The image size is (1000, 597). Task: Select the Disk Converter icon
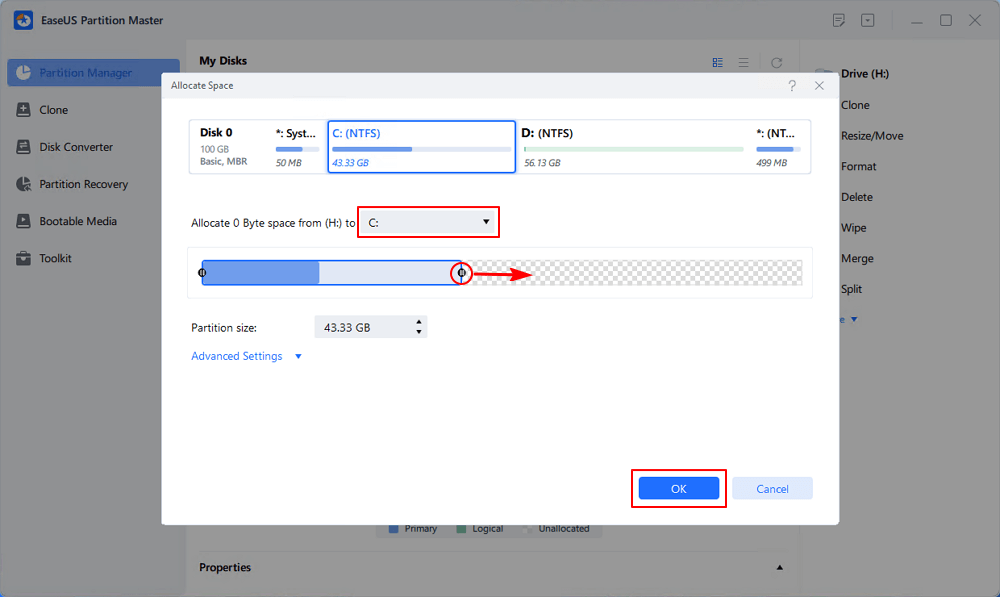[x=24, y=147]
